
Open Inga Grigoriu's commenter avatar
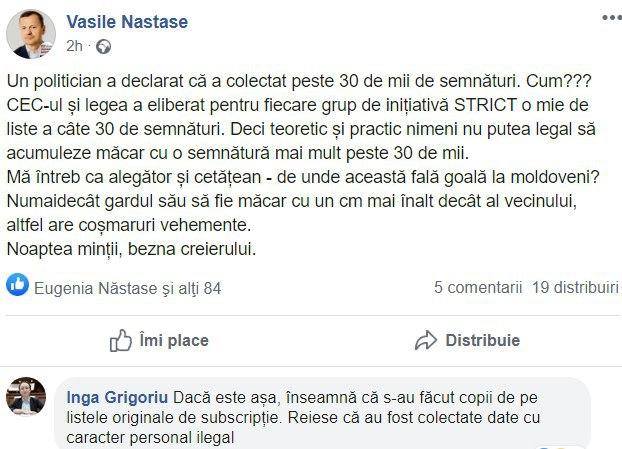[x=25, y=397]
